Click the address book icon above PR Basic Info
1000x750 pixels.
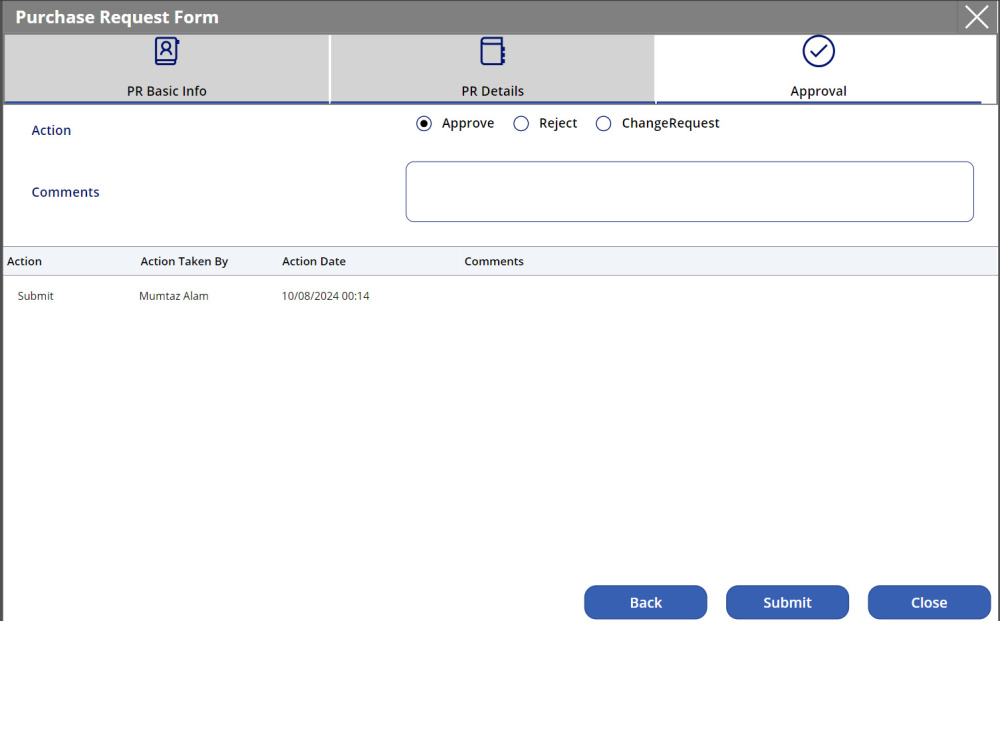coord(166,51)
